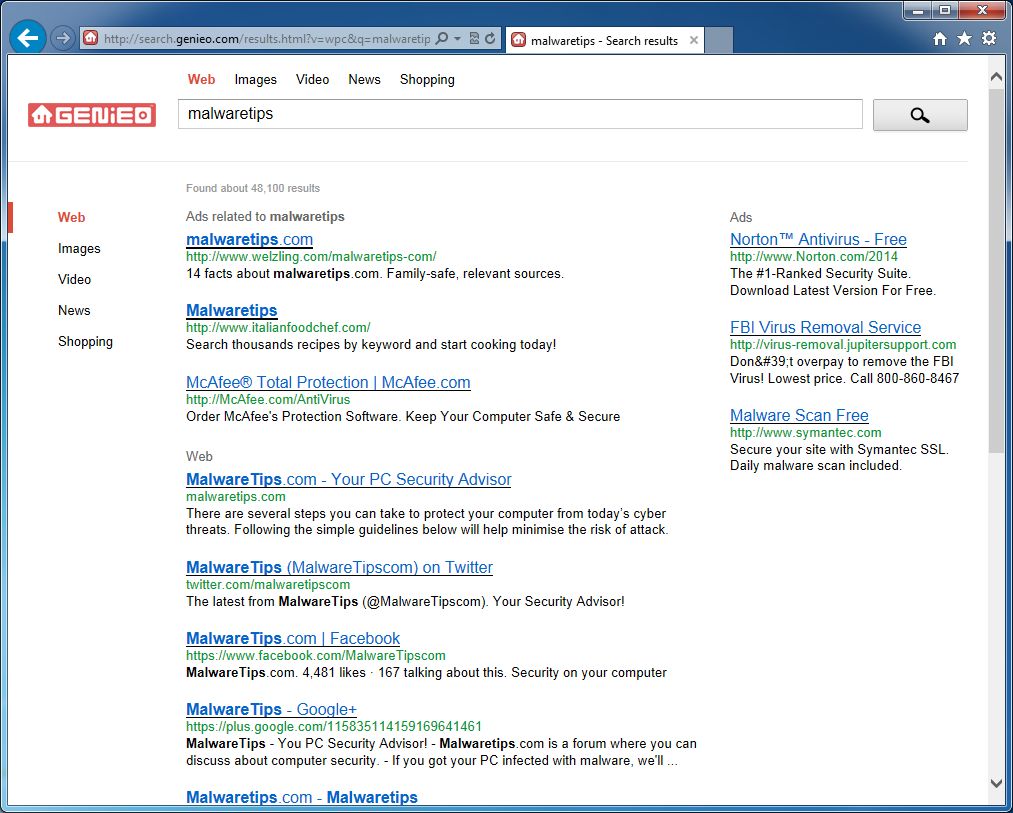Viewport: 1013px width, 813px height.
Task: Run search with the magnifier button
Action: 920,115
